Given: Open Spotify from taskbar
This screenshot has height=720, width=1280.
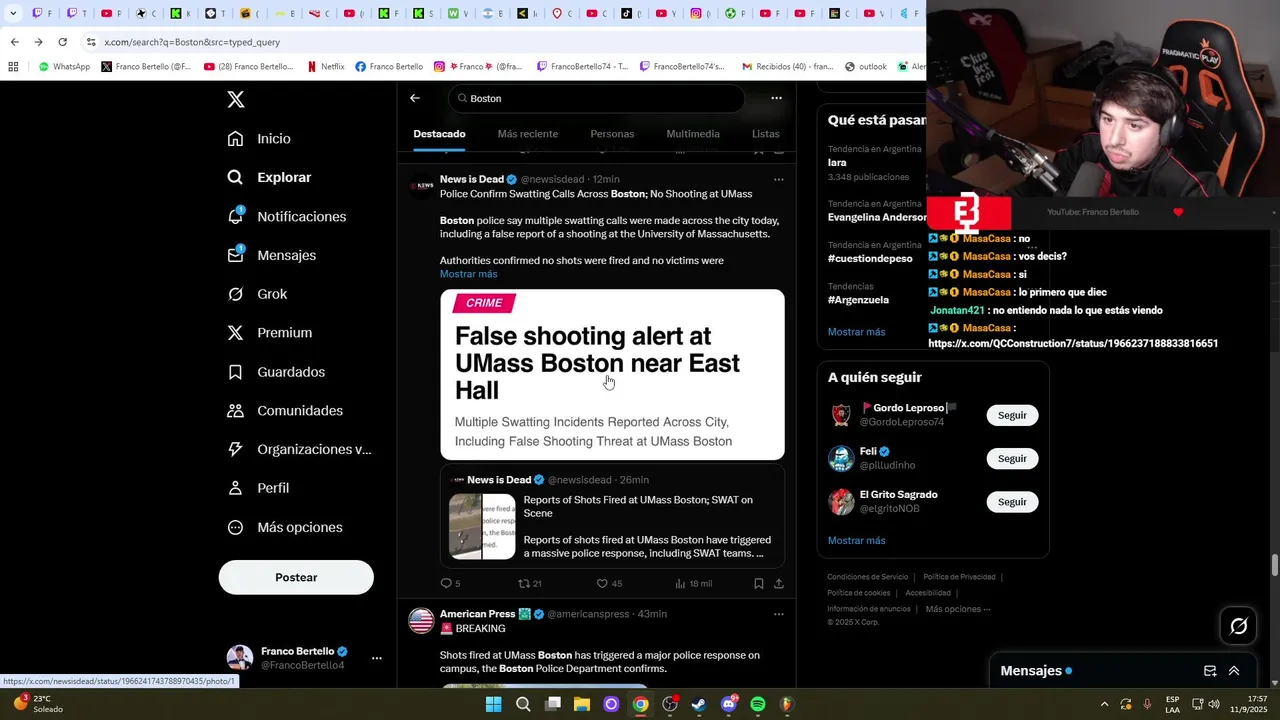Looking at the screenshot, I should 758,704.
